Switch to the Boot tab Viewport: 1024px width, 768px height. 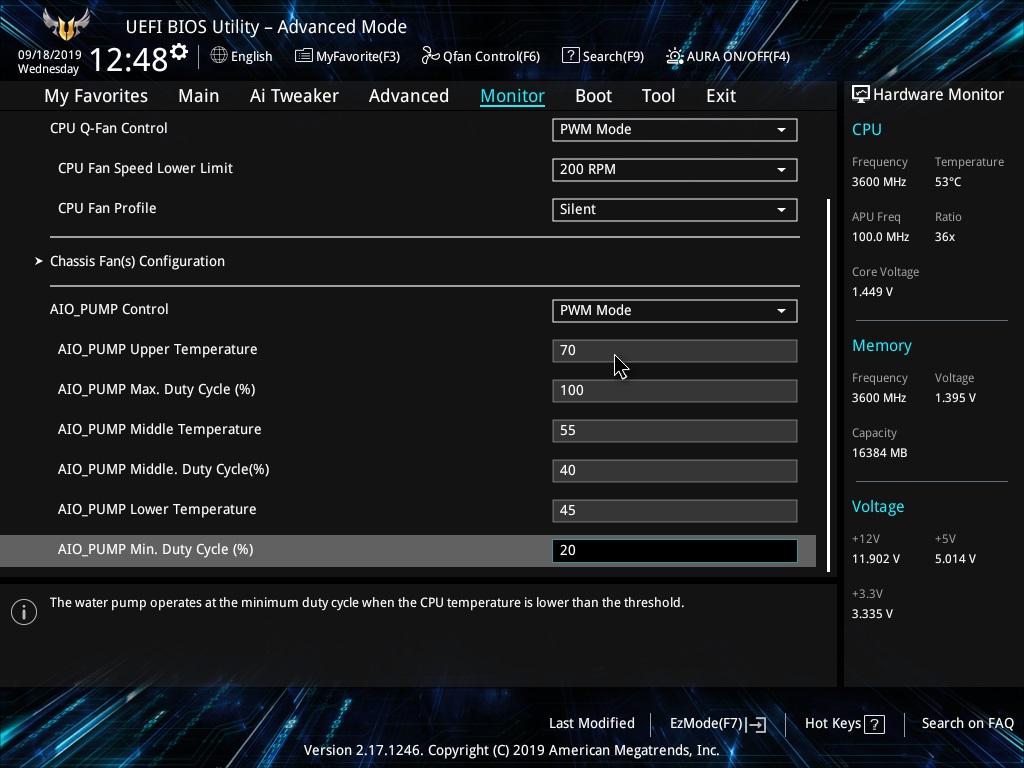click(x=593, y=95)
